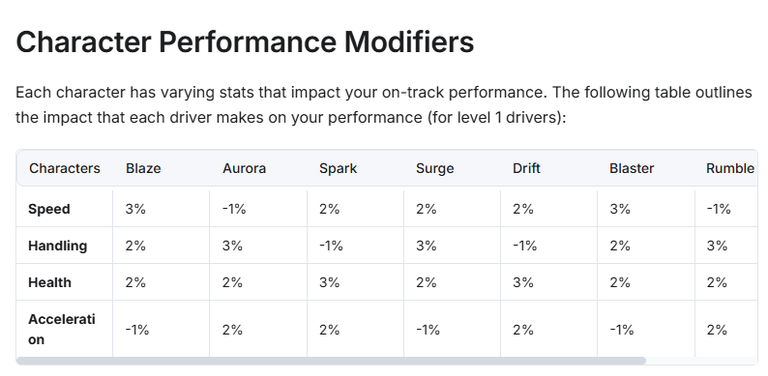Click the Characters header cell
Image resolution: width=768 pixels, height=376 pixels.
tap(64, 168)
